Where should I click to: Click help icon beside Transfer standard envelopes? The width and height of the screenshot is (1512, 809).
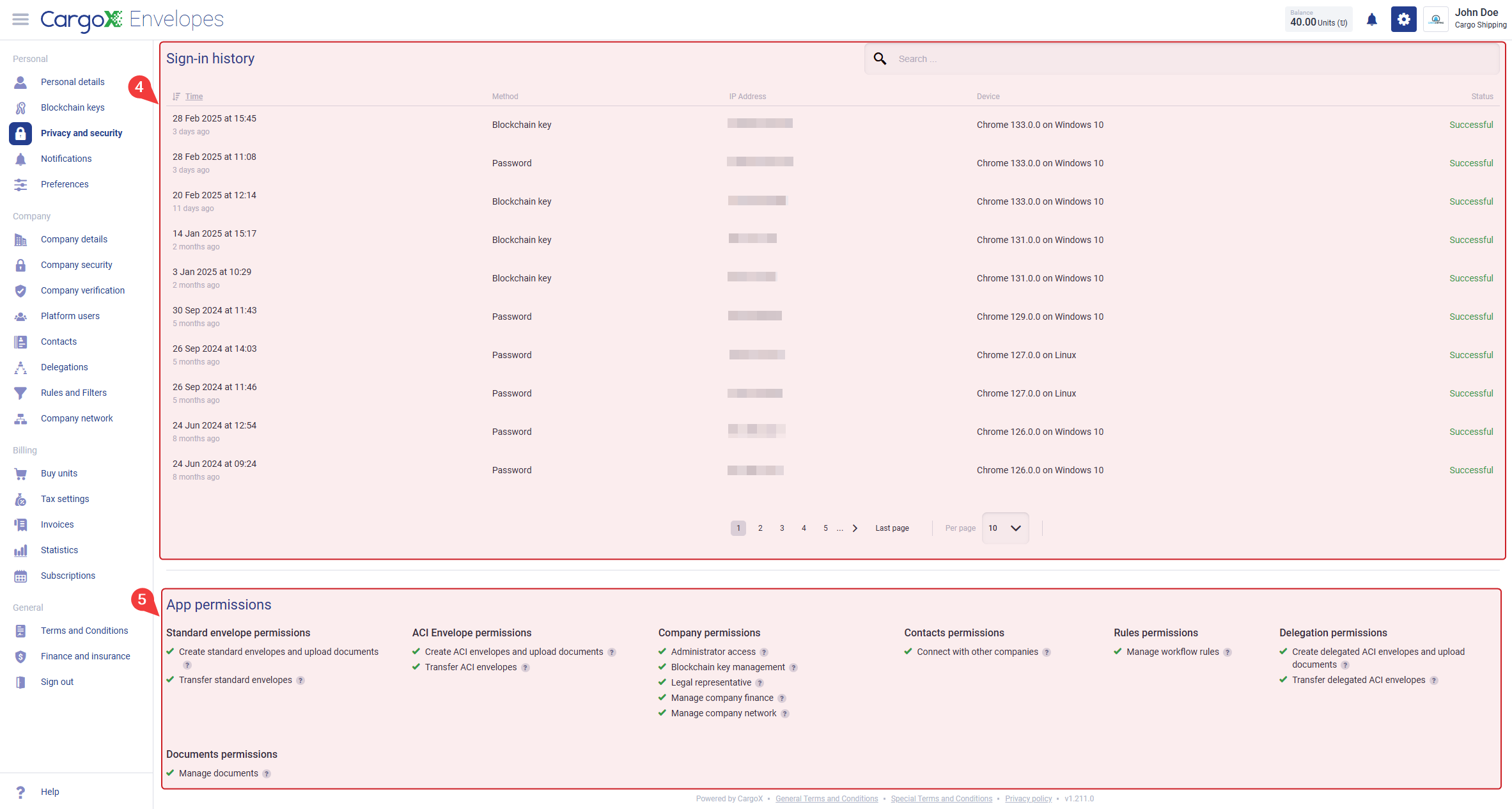(300, 680)
